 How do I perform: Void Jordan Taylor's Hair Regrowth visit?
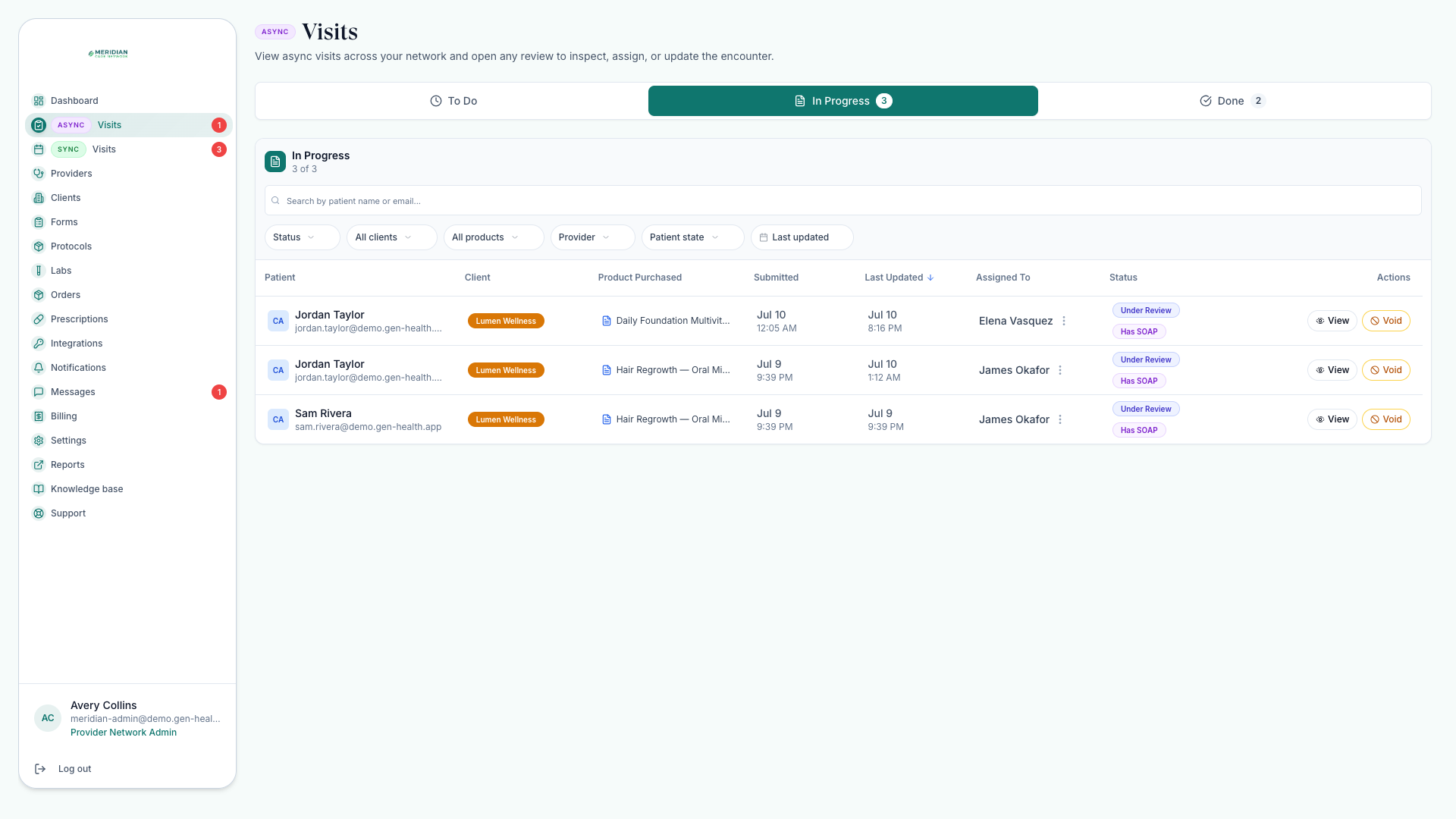(1385, 370)
